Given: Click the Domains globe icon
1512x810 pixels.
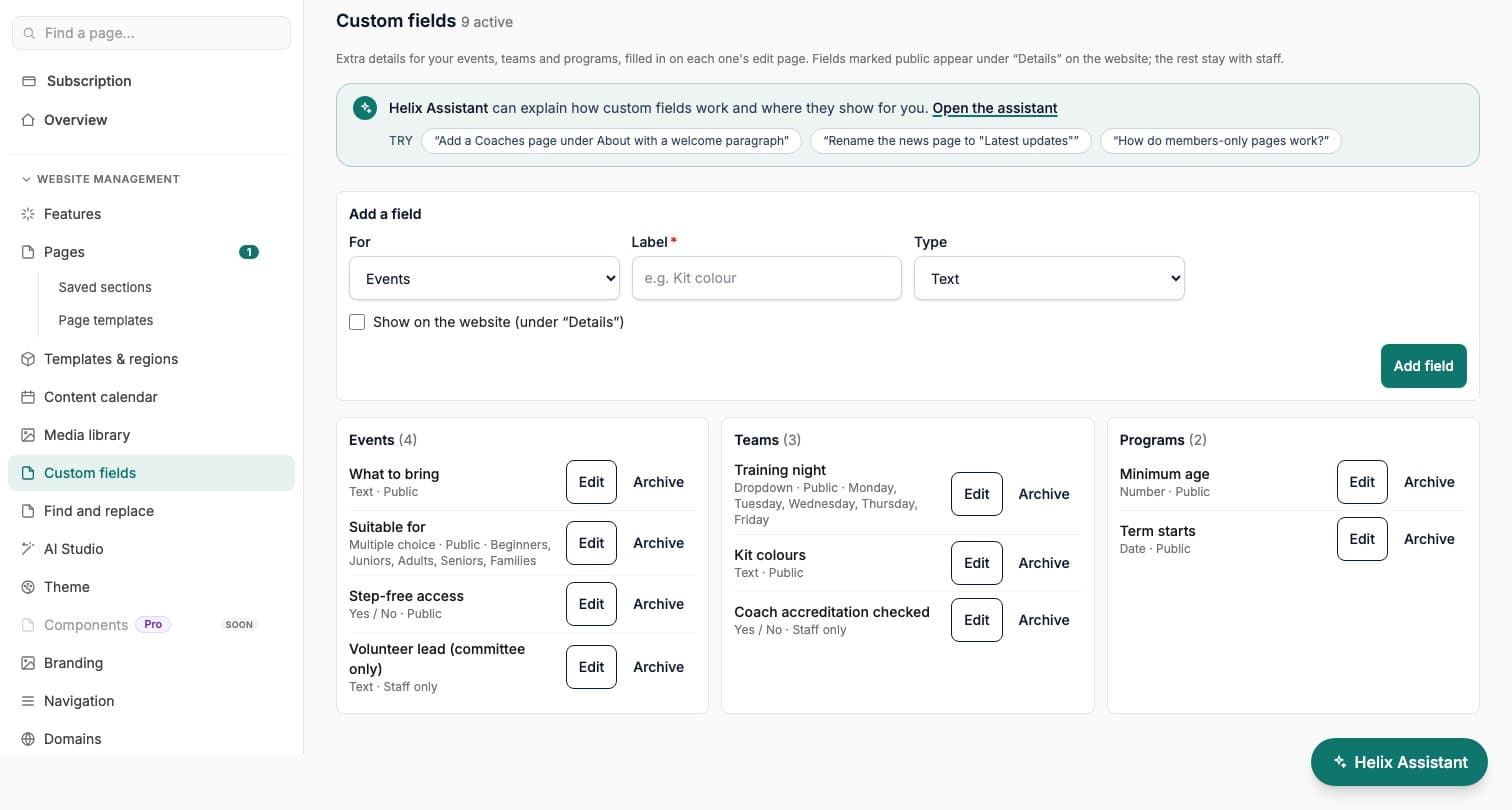Looking at the screenshot, I should 28,739.
